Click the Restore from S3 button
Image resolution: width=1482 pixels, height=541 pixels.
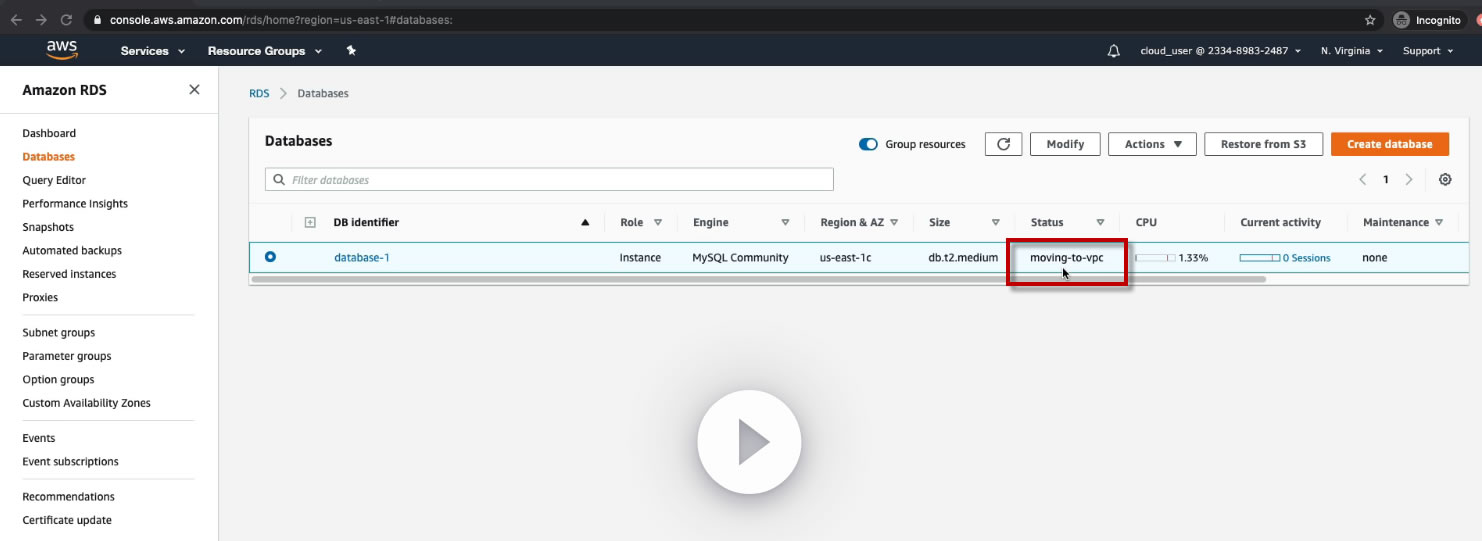tap(1263, 144)
